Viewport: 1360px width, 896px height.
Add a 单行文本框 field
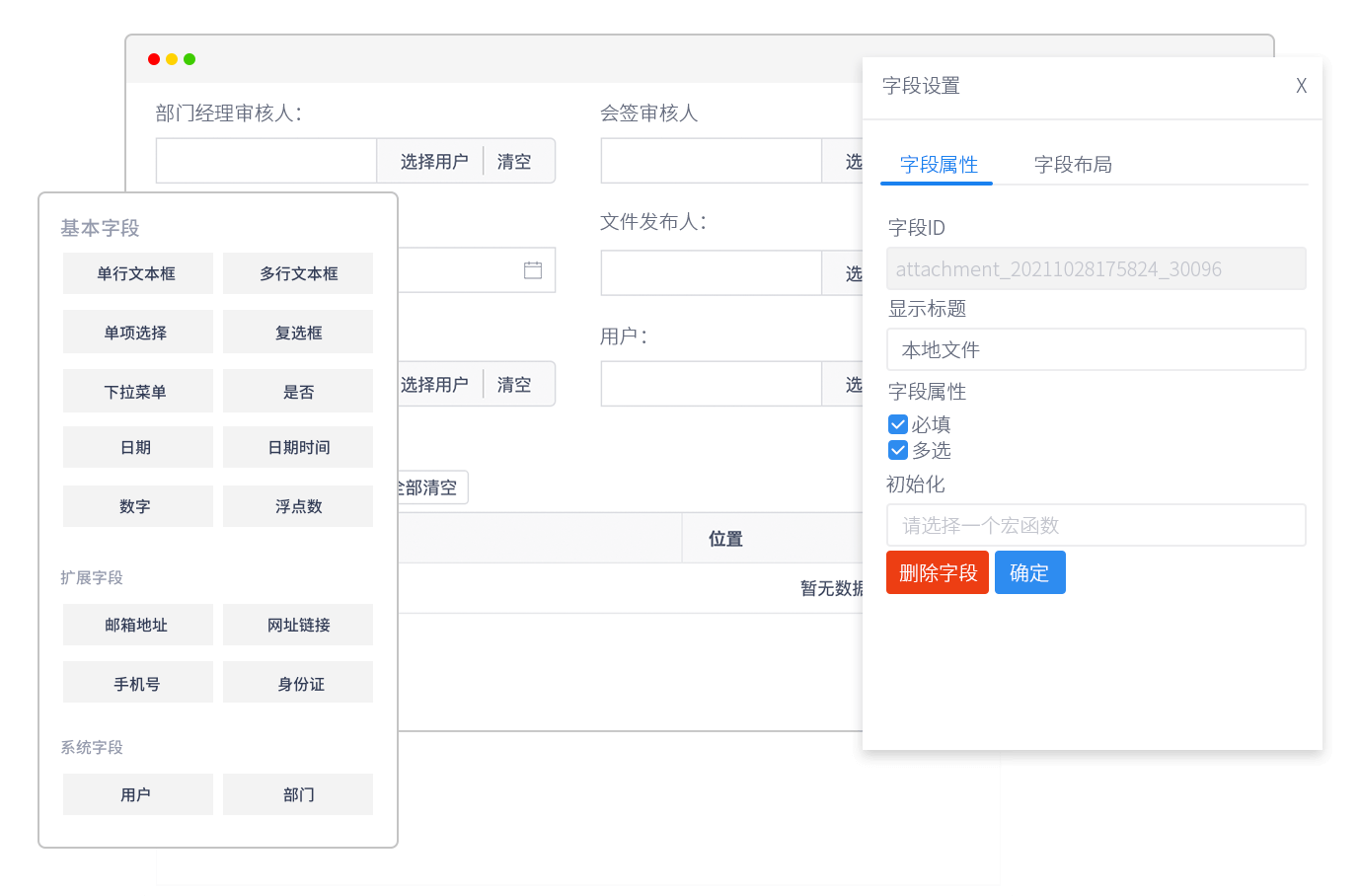(137, 273)
